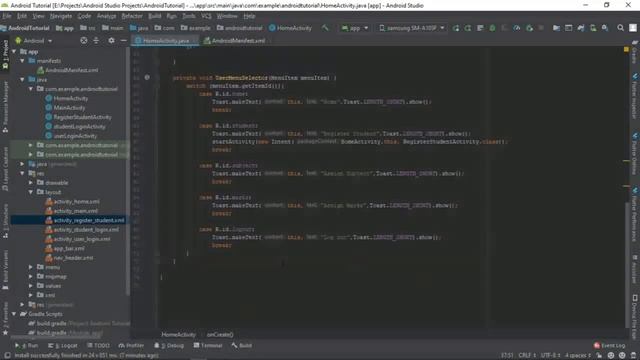Open the Navigate menu
640x360 pixels.
pyautogui.click(x=61, y=16)
